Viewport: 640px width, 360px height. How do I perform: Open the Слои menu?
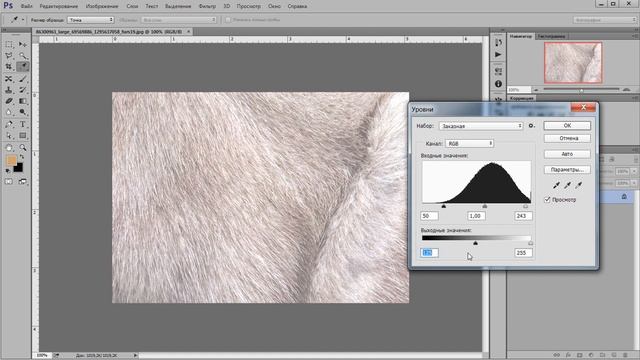pyautogui.click(x=132, y=6)
